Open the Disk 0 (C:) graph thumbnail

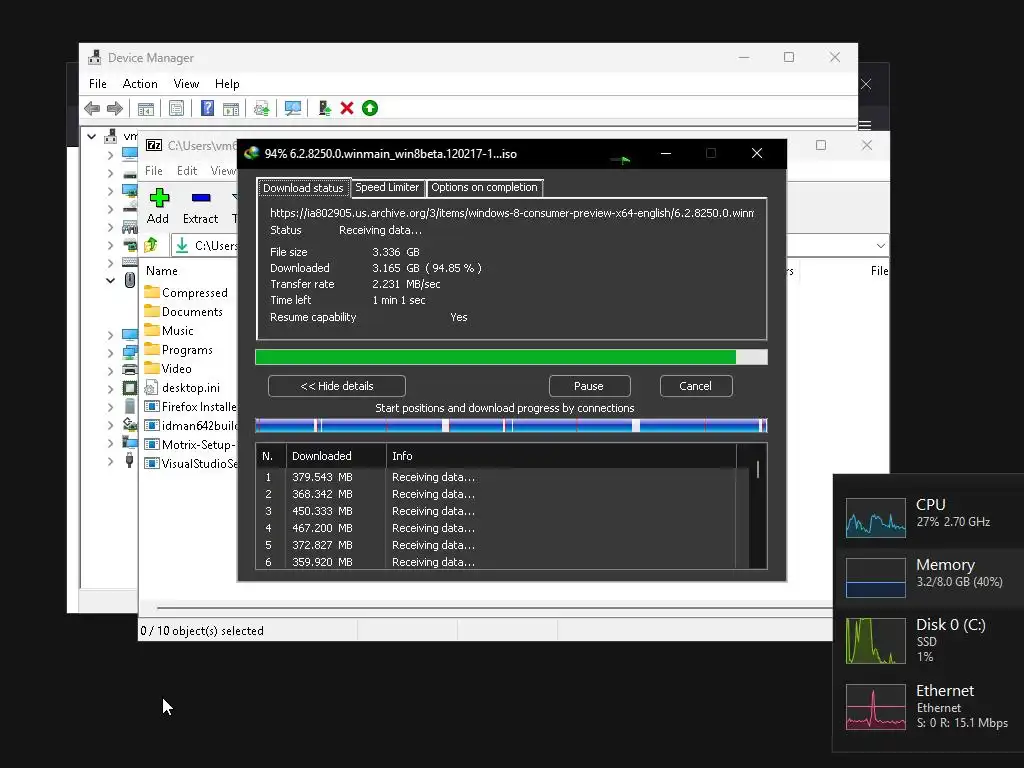[876, 640]
